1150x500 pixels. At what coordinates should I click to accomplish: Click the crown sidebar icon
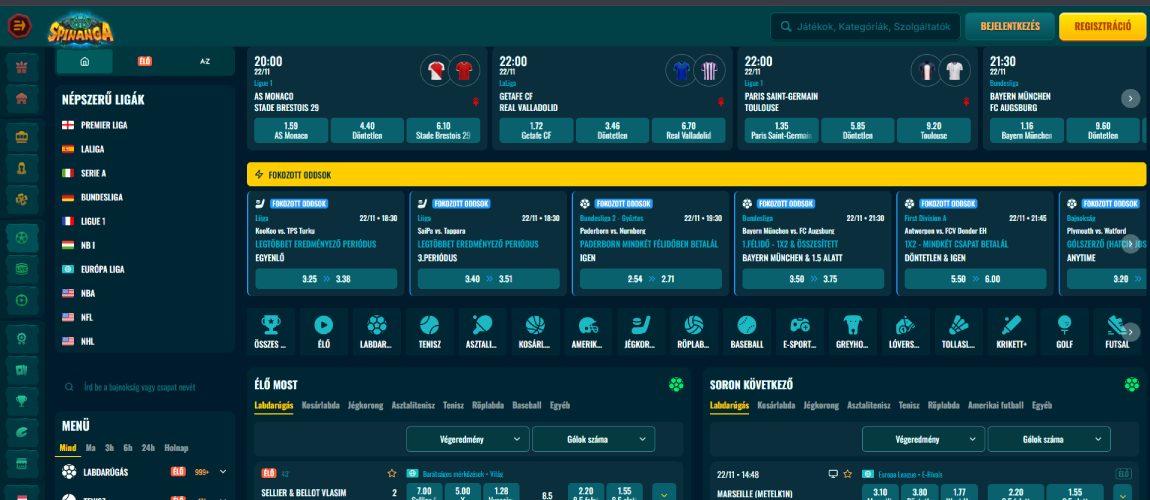pyautogui.click(x=22, y=136)
